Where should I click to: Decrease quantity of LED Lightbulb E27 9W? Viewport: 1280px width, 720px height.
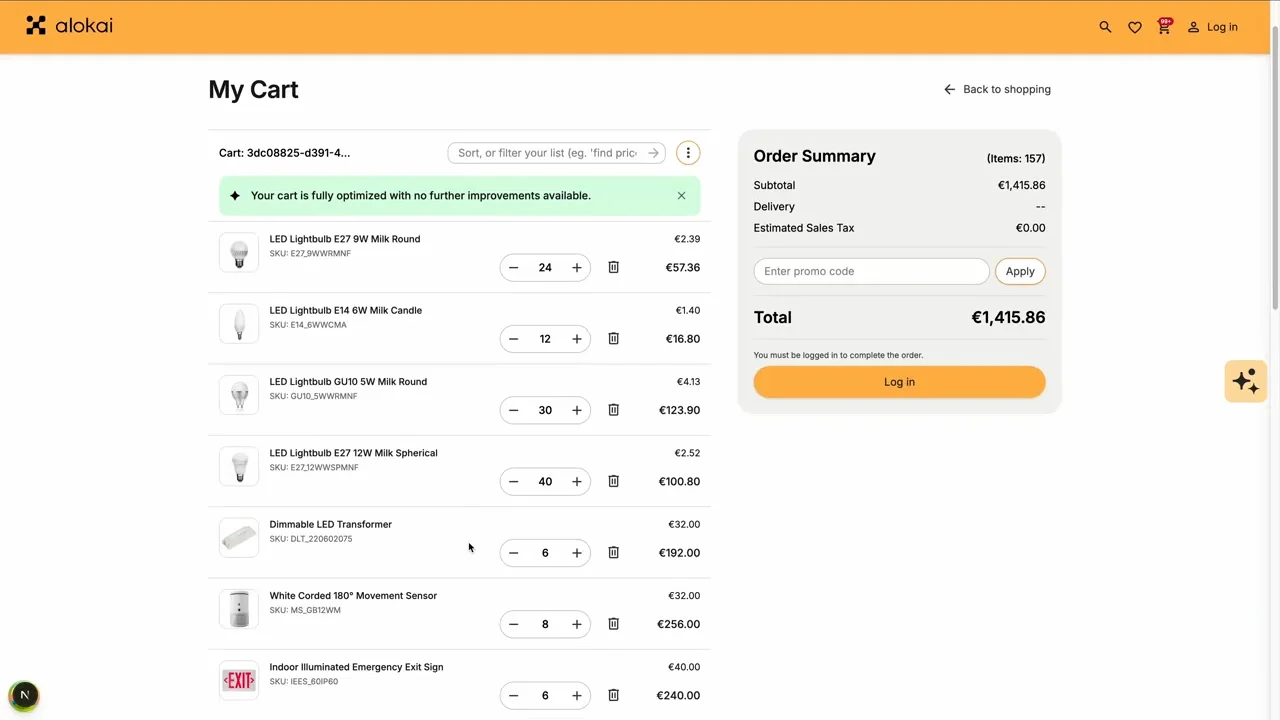pyautogui.click(x=514, y=268)
